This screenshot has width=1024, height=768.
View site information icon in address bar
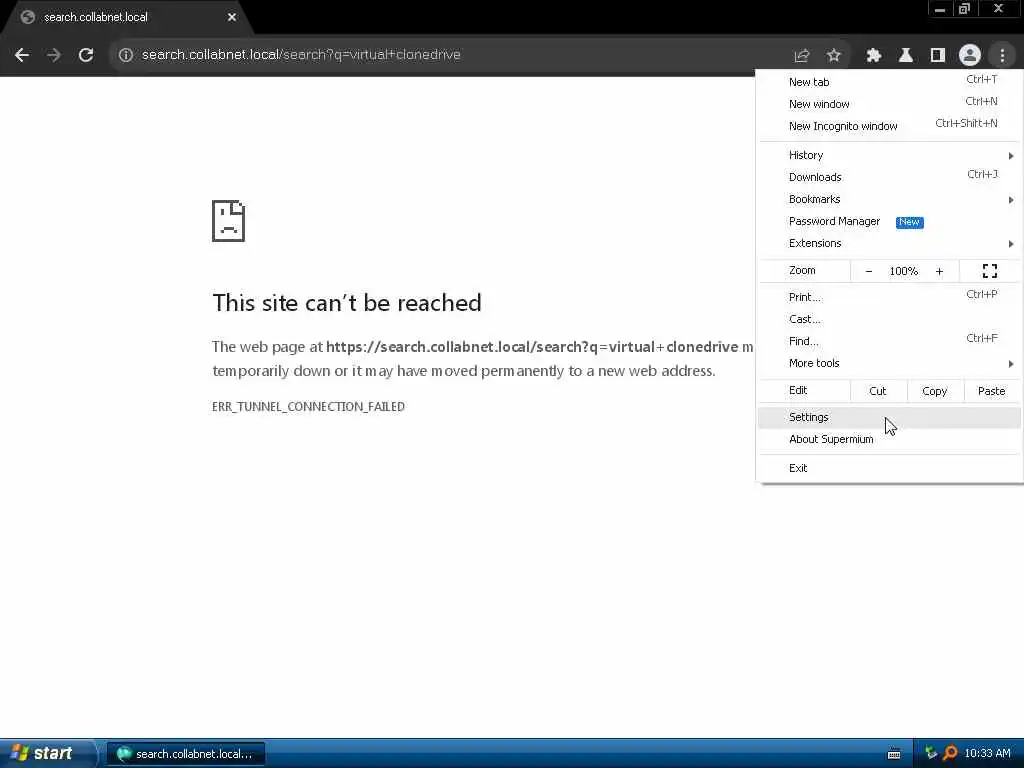click(126, 55)
